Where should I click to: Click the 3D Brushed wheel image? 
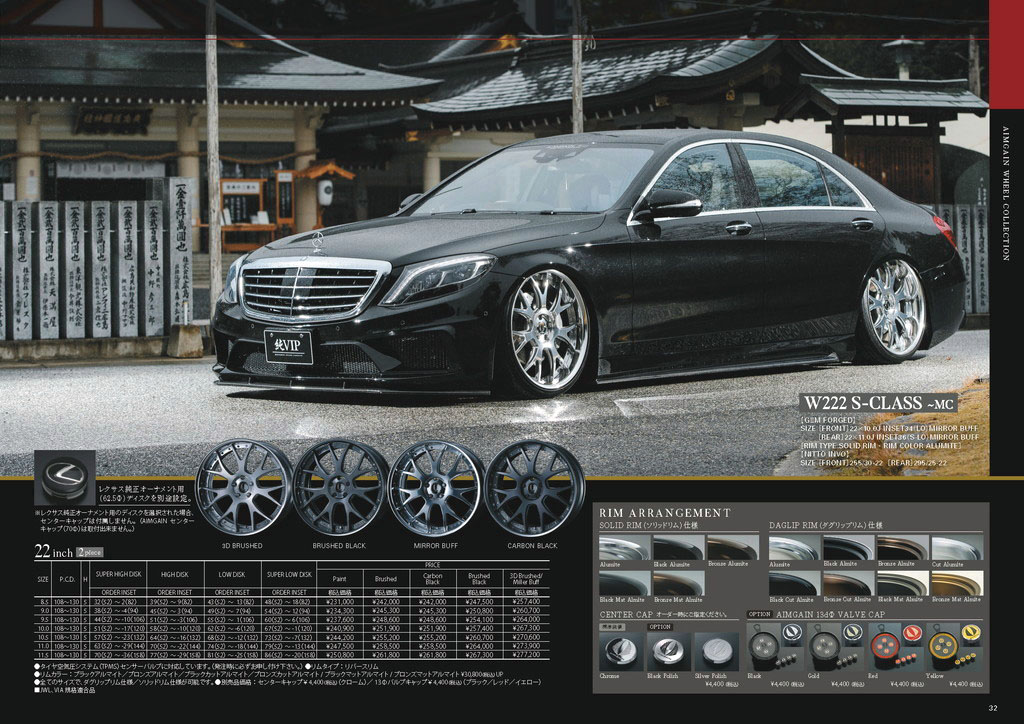coord(244,488)
